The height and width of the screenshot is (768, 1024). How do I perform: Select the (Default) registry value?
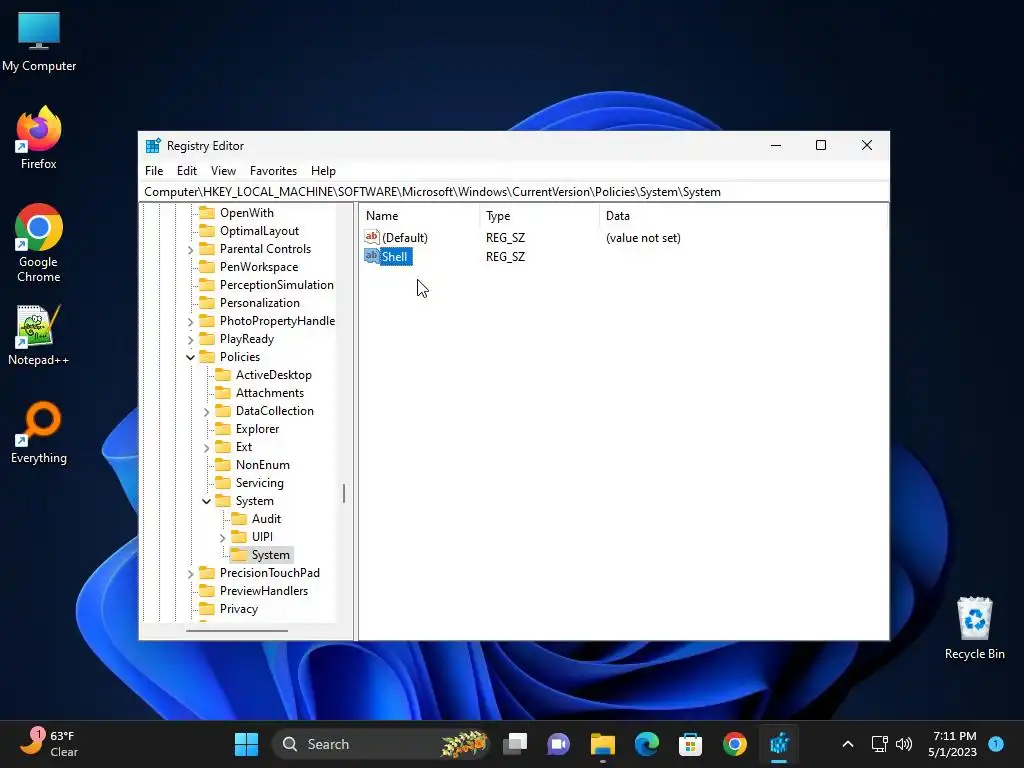tap(405, 238)
